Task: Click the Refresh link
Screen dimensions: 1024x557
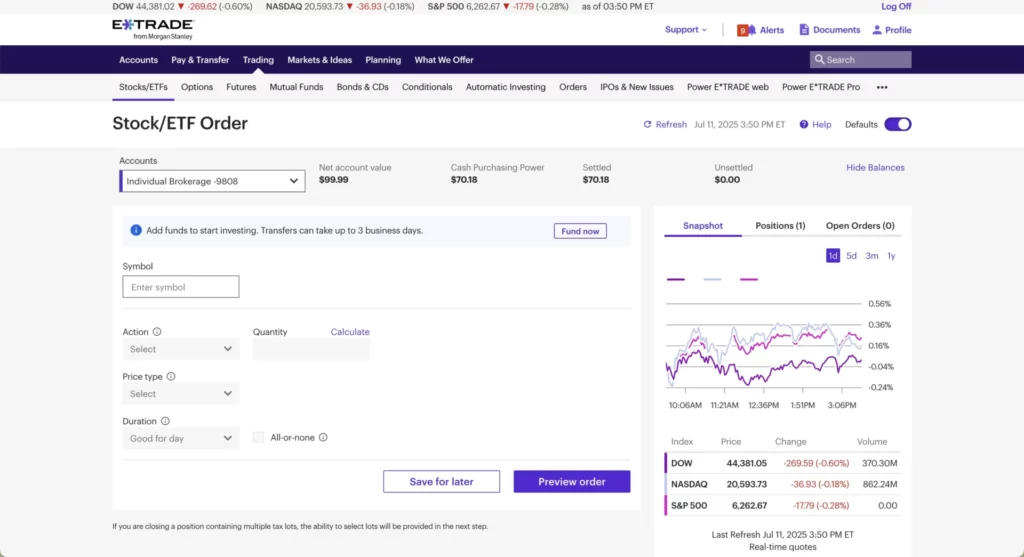Action: (x=671, y=124)
